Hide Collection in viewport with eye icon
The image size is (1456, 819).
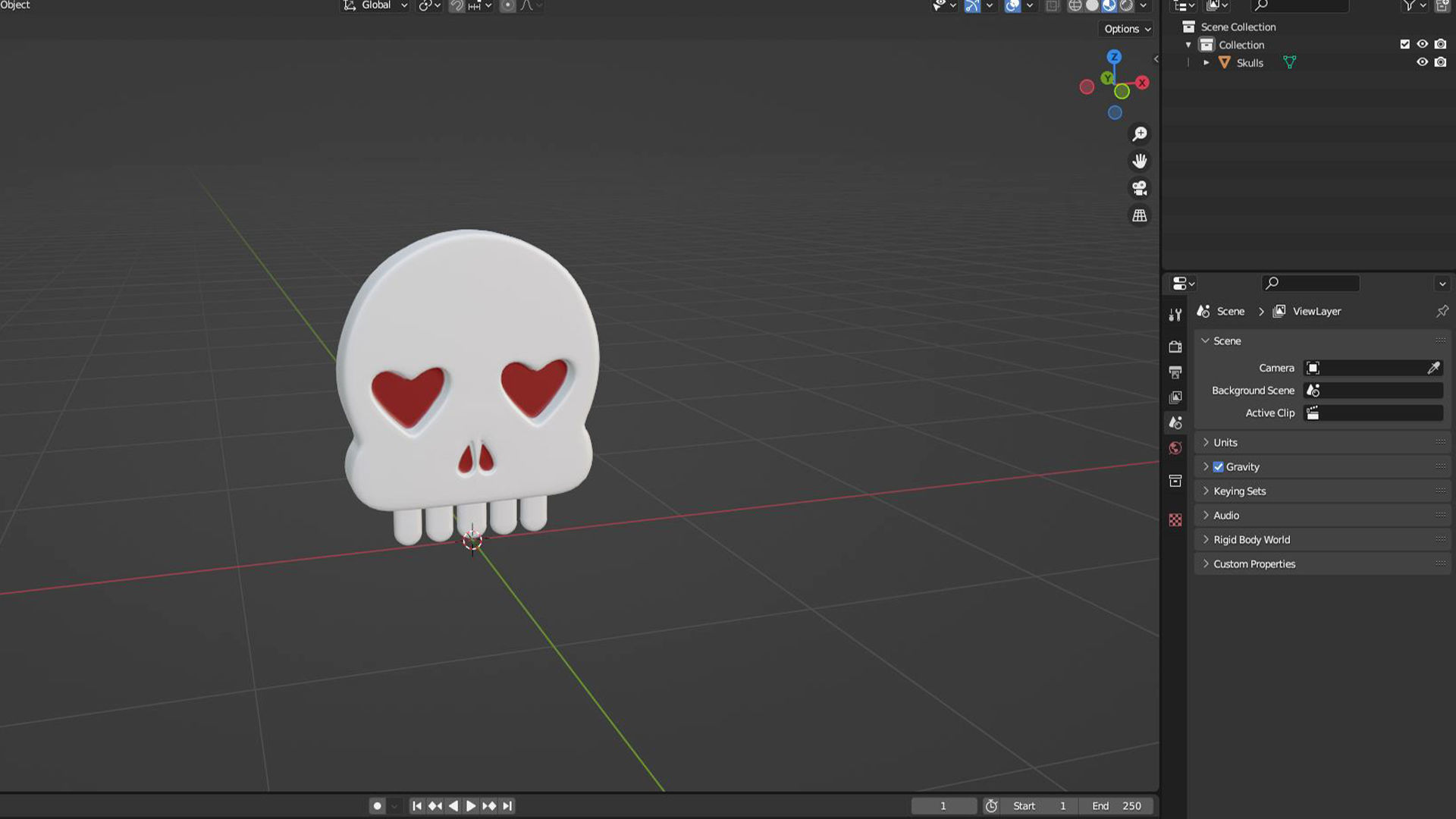pos(1423,45)
